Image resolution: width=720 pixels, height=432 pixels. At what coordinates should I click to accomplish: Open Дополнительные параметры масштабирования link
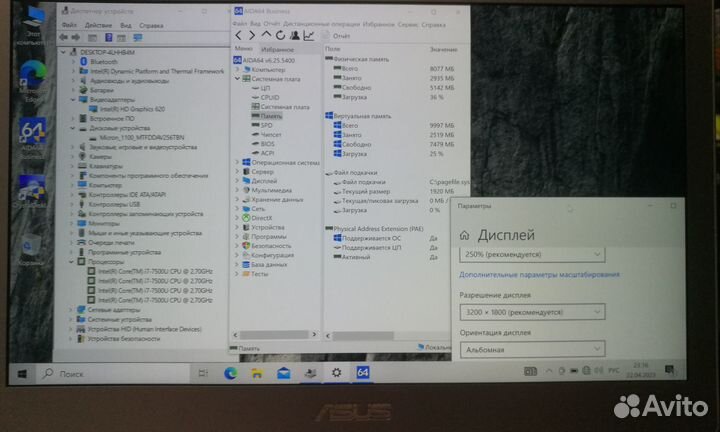[x=540, y=275]
